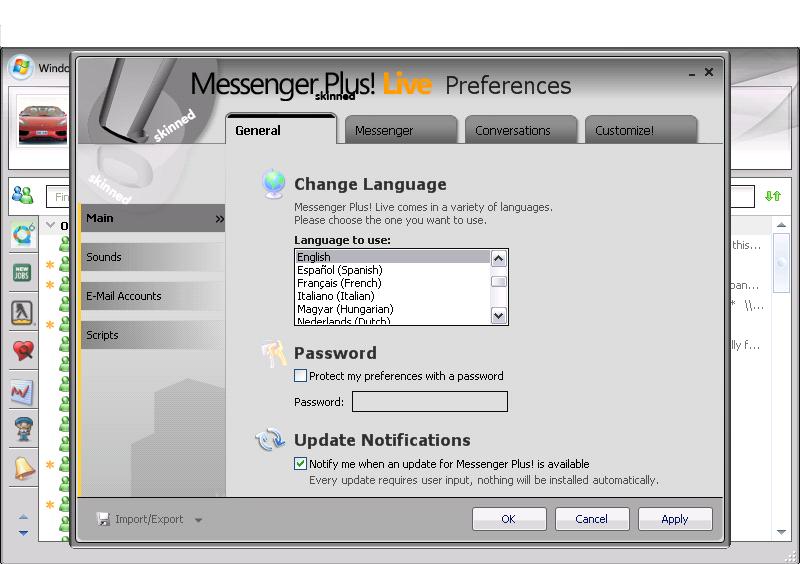800x564 pixels.
Task: Click the OK button
Action: point(508,519)
